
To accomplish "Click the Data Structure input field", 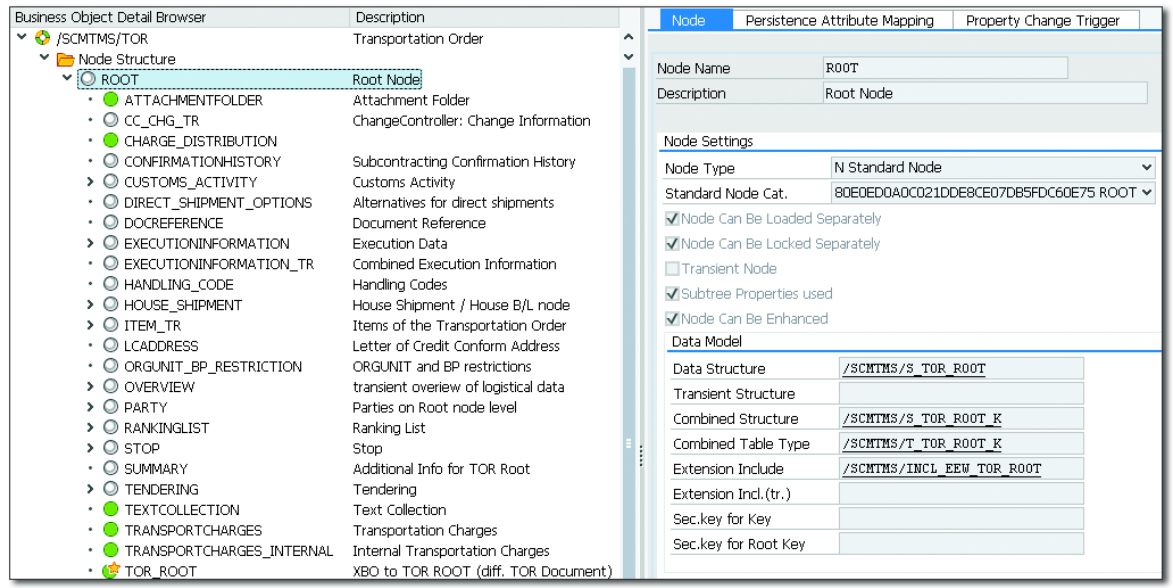I will (x=961, y=369).
